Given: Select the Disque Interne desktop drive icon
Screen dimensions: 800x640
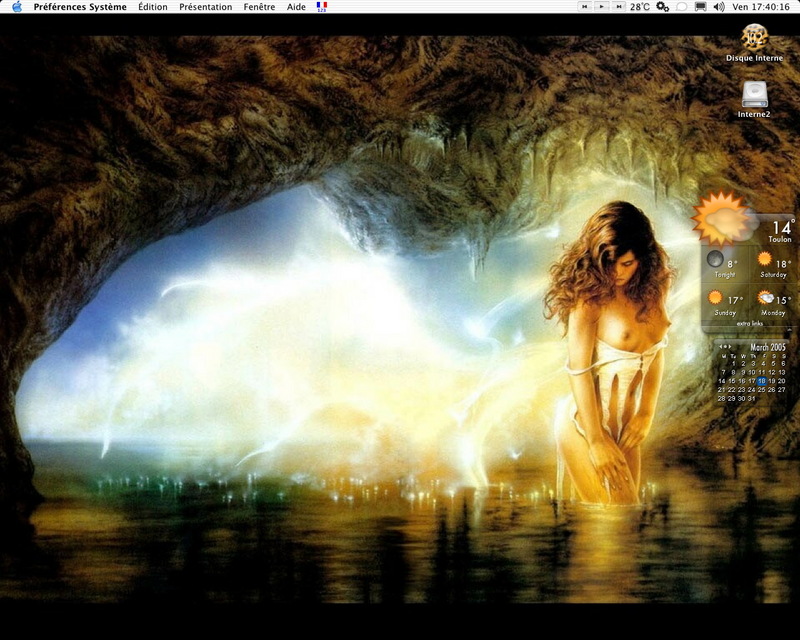Looking at the screenshot, I should [755, 37].
